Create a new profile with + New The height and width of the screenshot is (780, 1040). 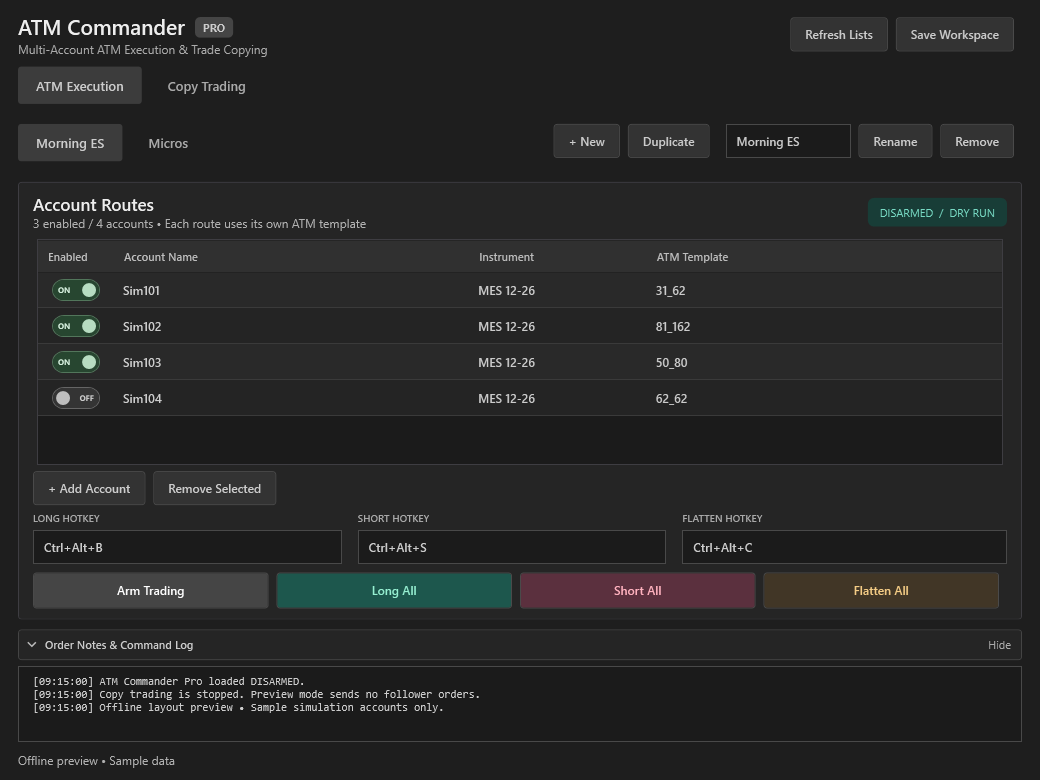pyautogui.click(x=586, y=141)
